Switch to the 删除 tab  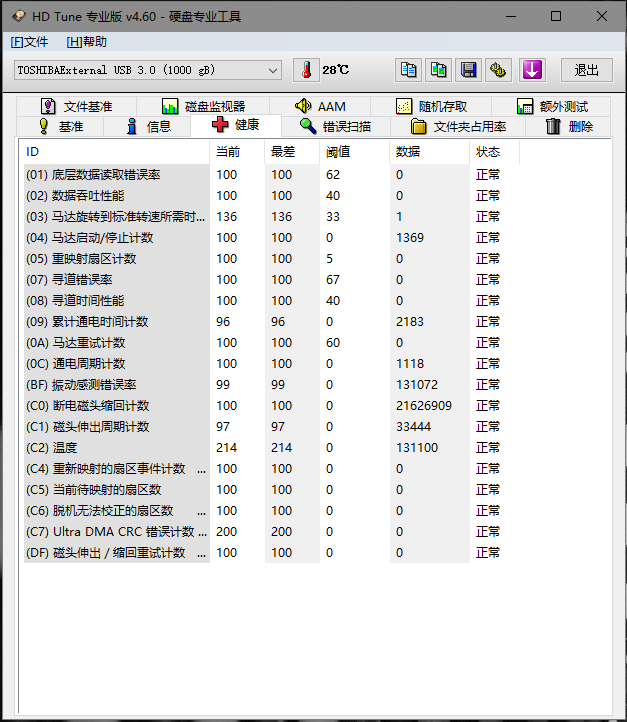pos(569,126)
